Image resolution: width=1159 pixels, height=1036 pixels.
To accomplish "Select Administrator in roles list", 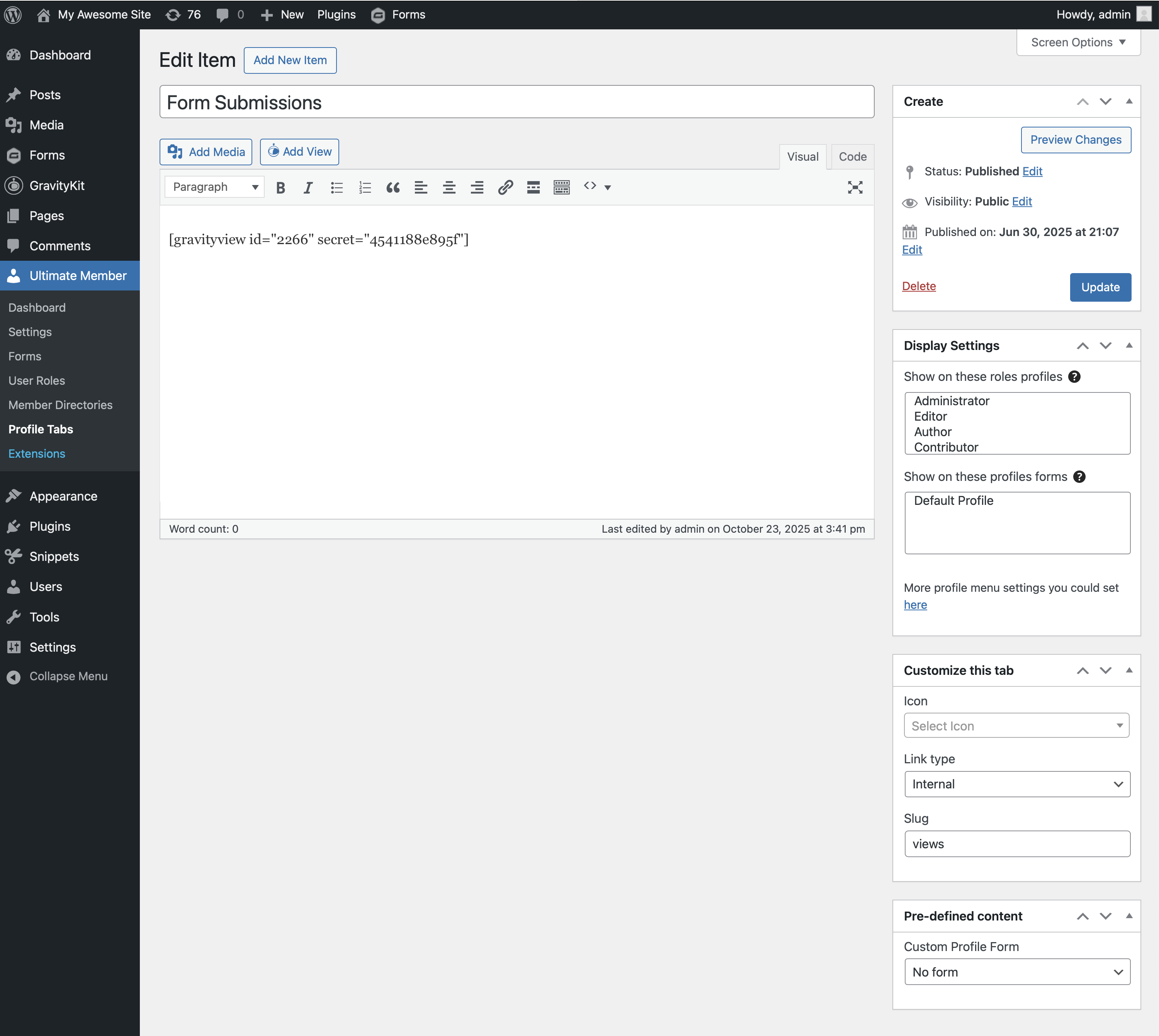I will [951, 401].
